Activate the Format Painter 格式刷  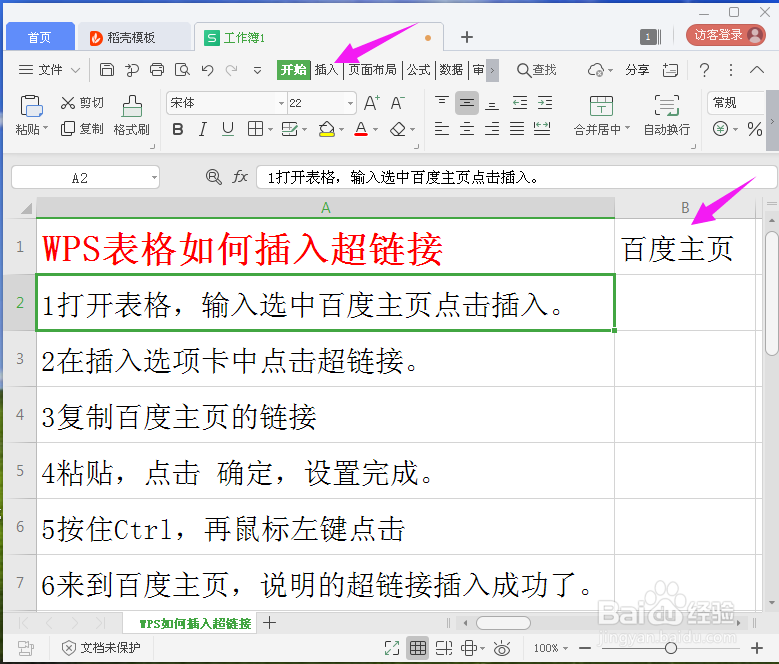(x=132, y=115)
